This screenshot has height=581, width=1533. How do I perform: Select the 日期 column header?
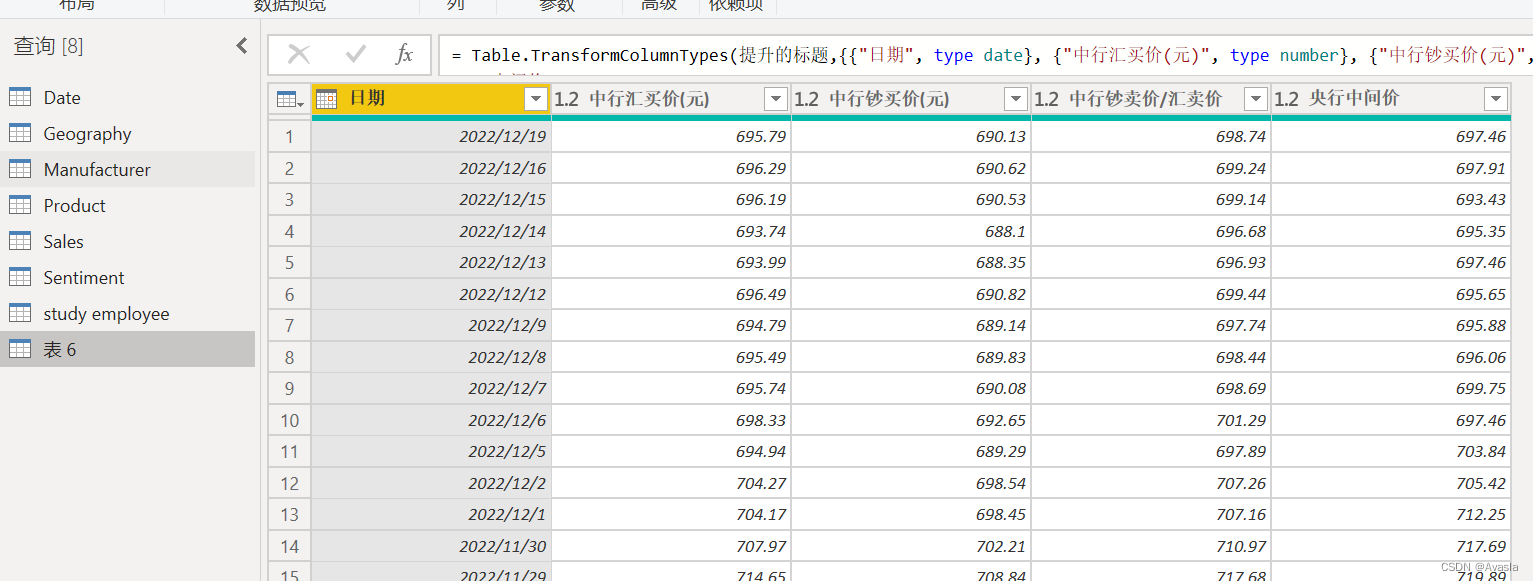[431, 99]
